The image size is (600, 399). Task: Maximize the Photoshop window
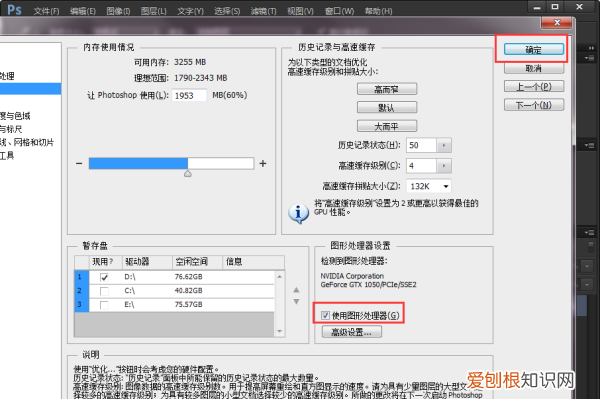[x=555, y=7]
